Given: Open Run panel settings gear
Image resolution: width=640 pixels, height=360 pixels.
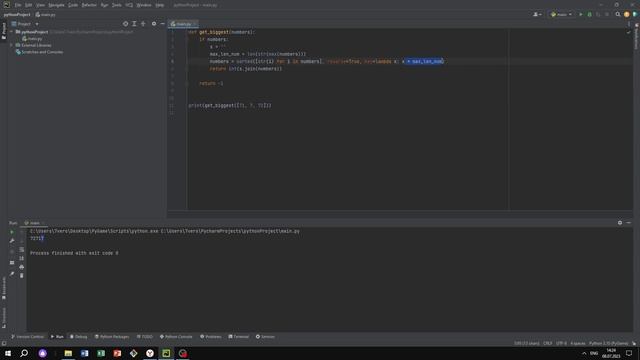Looking at the screenshot, I should point(620,223).
